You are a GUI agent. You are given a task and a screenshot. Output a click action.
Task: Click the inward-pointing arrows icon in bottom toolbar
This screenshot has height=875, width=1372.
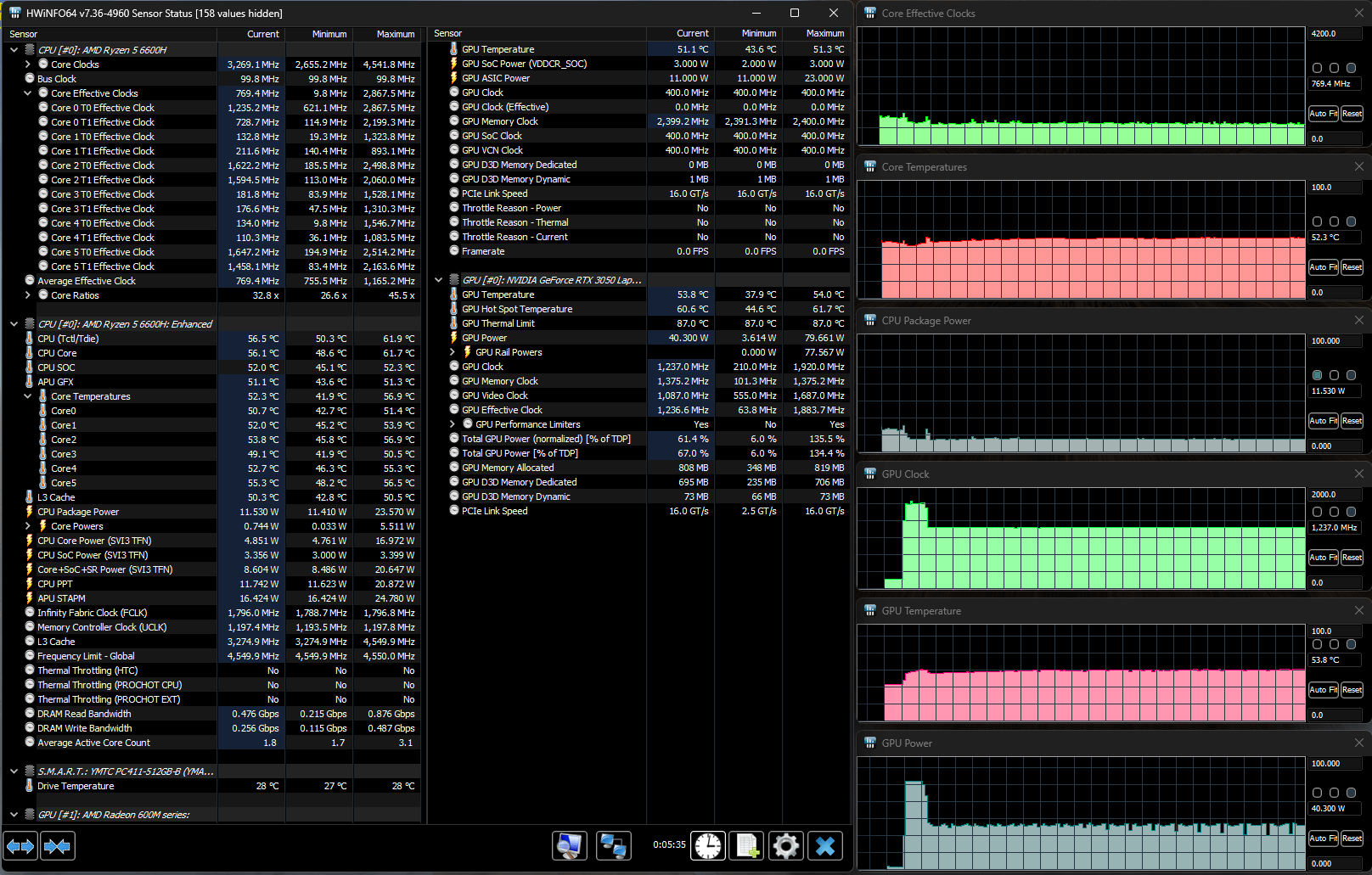[57, 845]
